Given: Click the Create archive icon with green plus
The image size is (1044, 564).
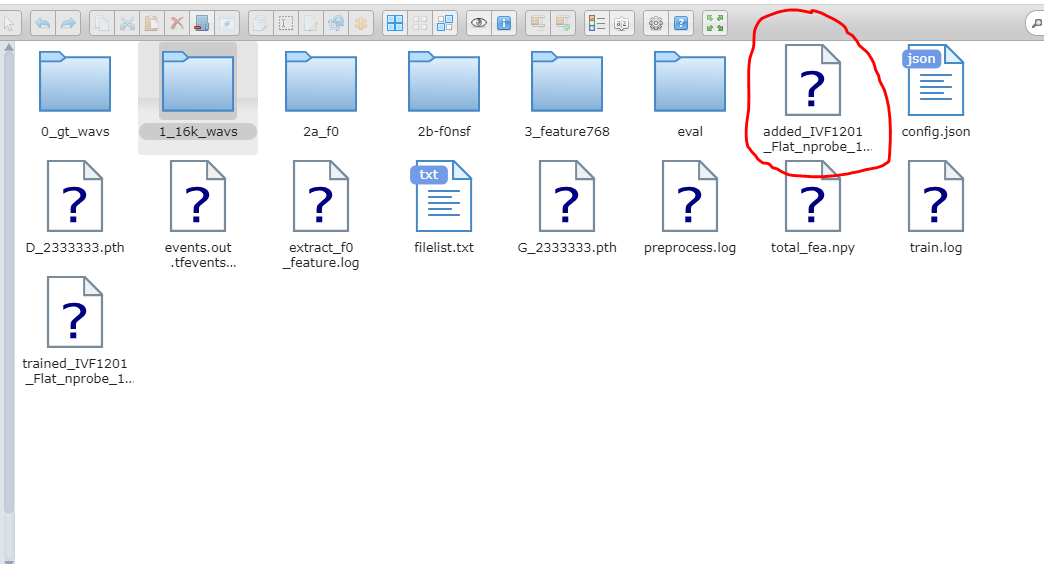Looking at the screenshot, I should point(563,23).
